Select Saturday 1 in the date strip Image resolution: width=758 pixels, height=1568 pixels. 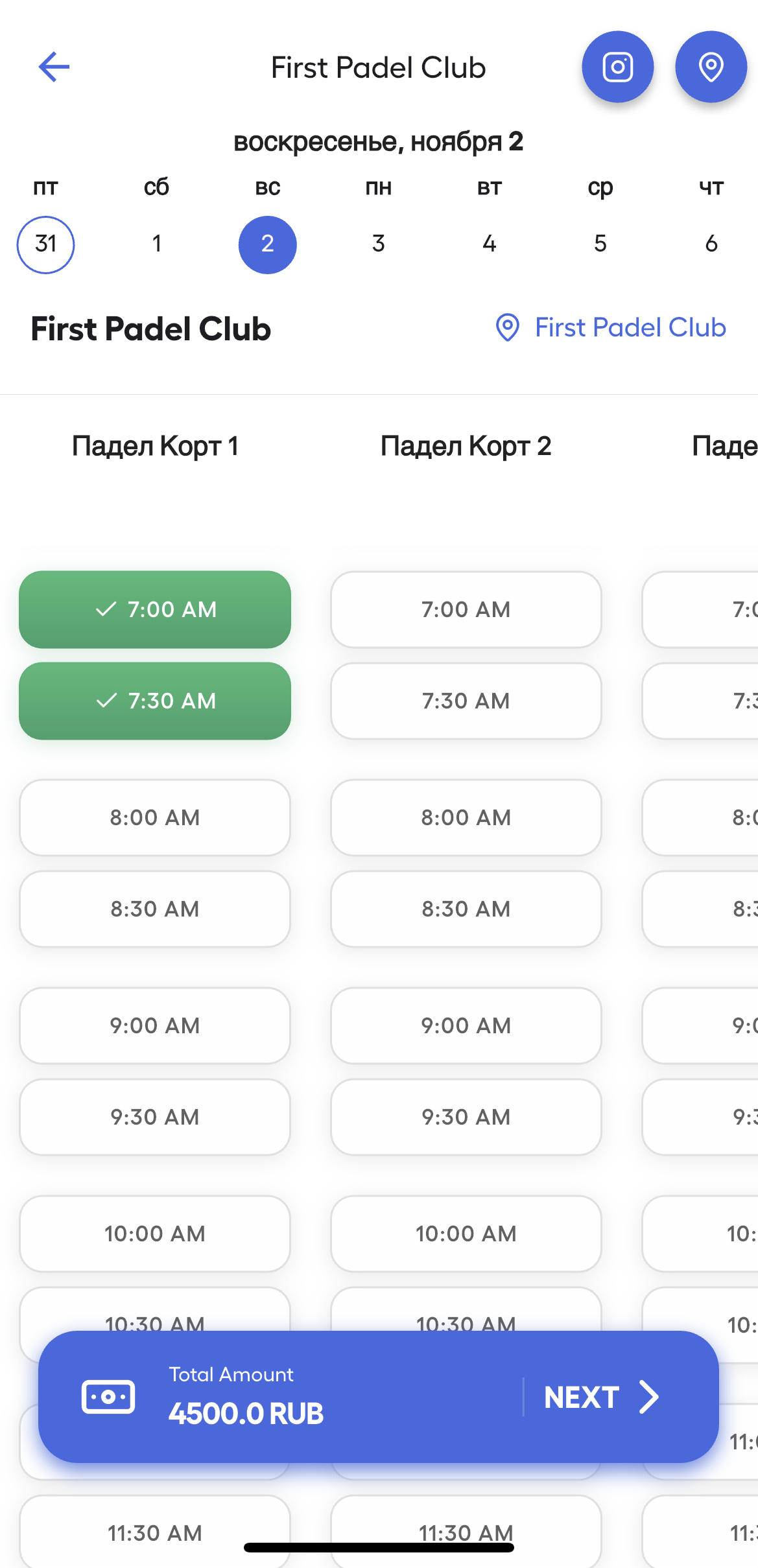[x=156, y=244]
